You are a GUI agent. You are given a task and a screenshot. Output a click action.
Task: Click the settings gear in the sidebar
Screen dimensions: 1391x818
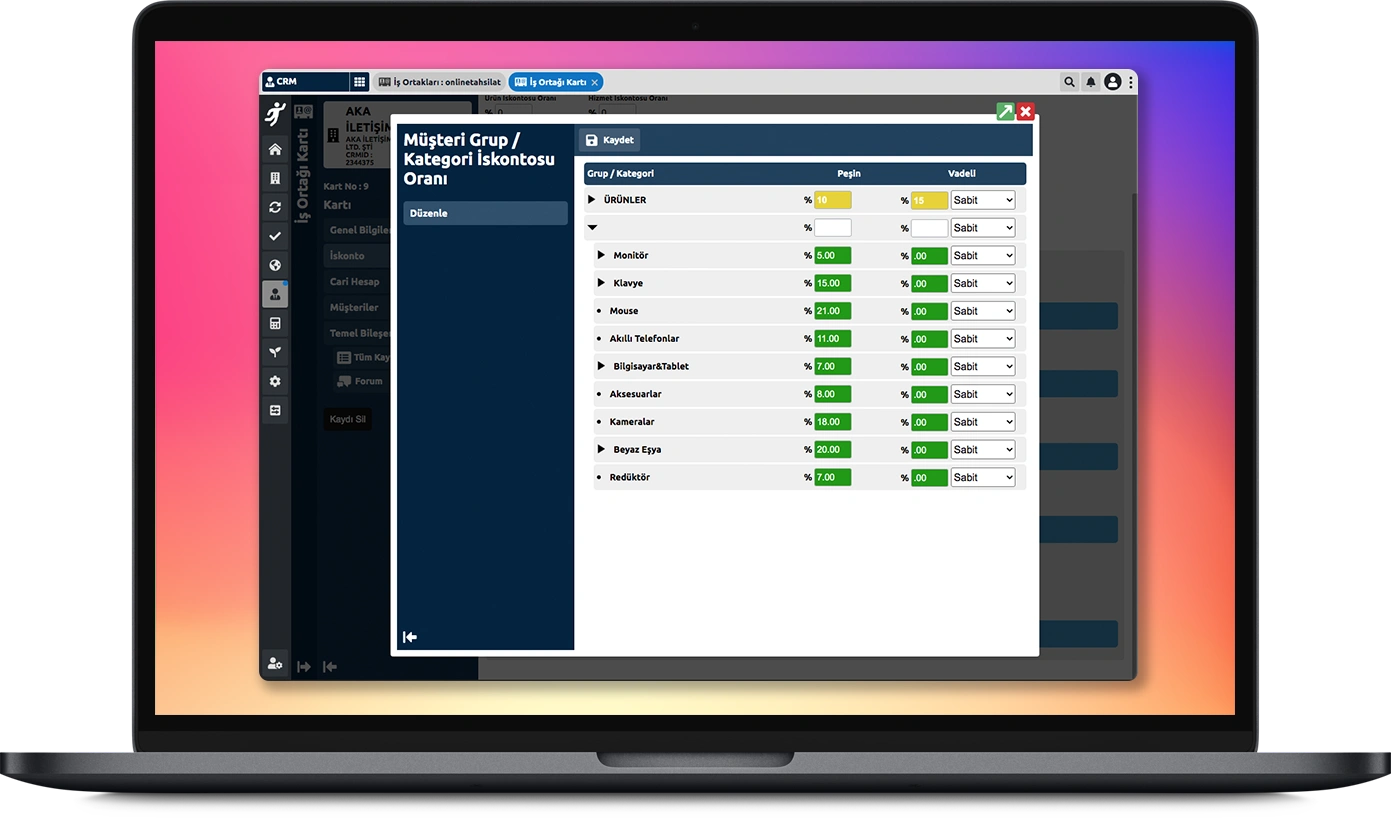point(275,381)
